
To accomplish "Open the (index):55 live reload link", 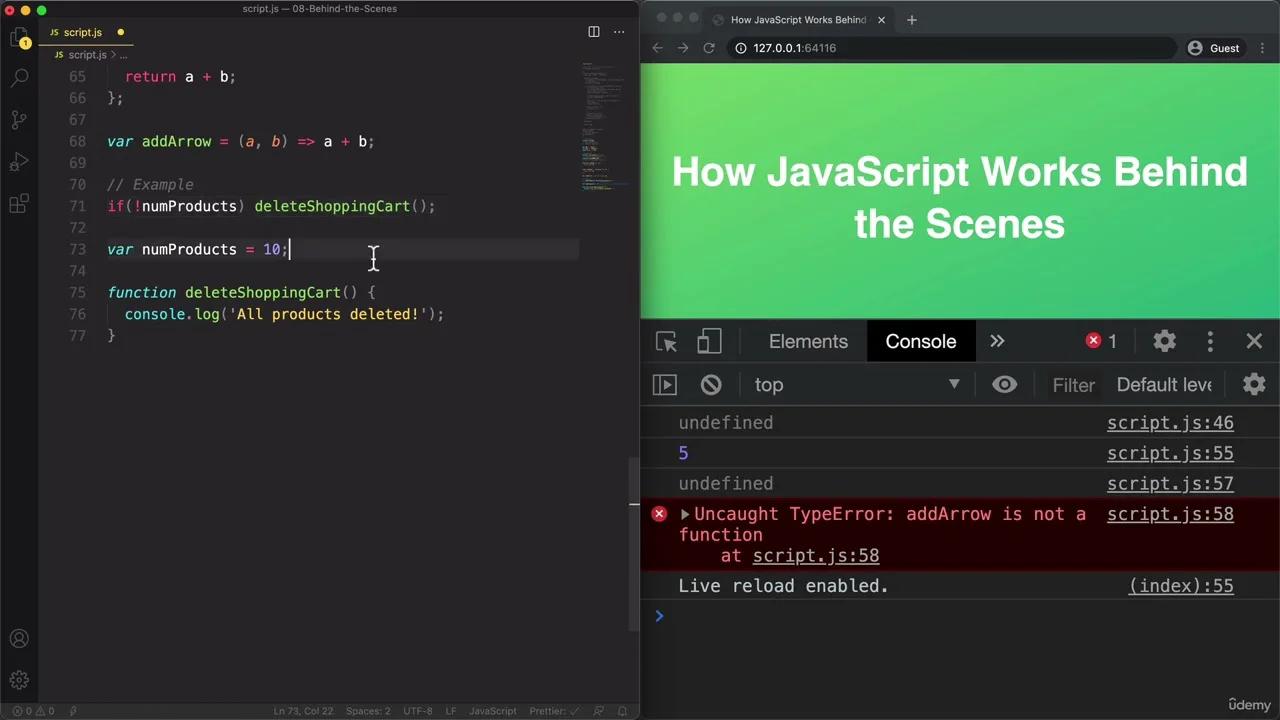I will [1180, 586].
